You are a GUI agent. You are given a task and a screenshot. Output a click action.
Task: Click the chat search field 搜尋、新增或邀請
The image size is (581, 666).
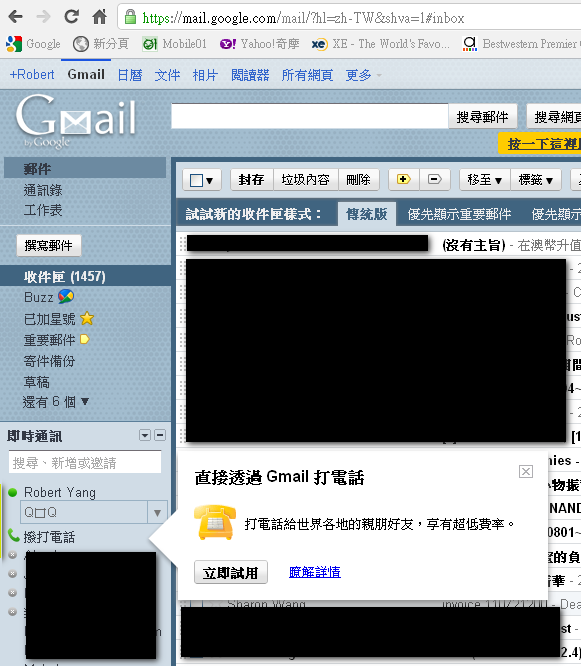pos(85,462)
